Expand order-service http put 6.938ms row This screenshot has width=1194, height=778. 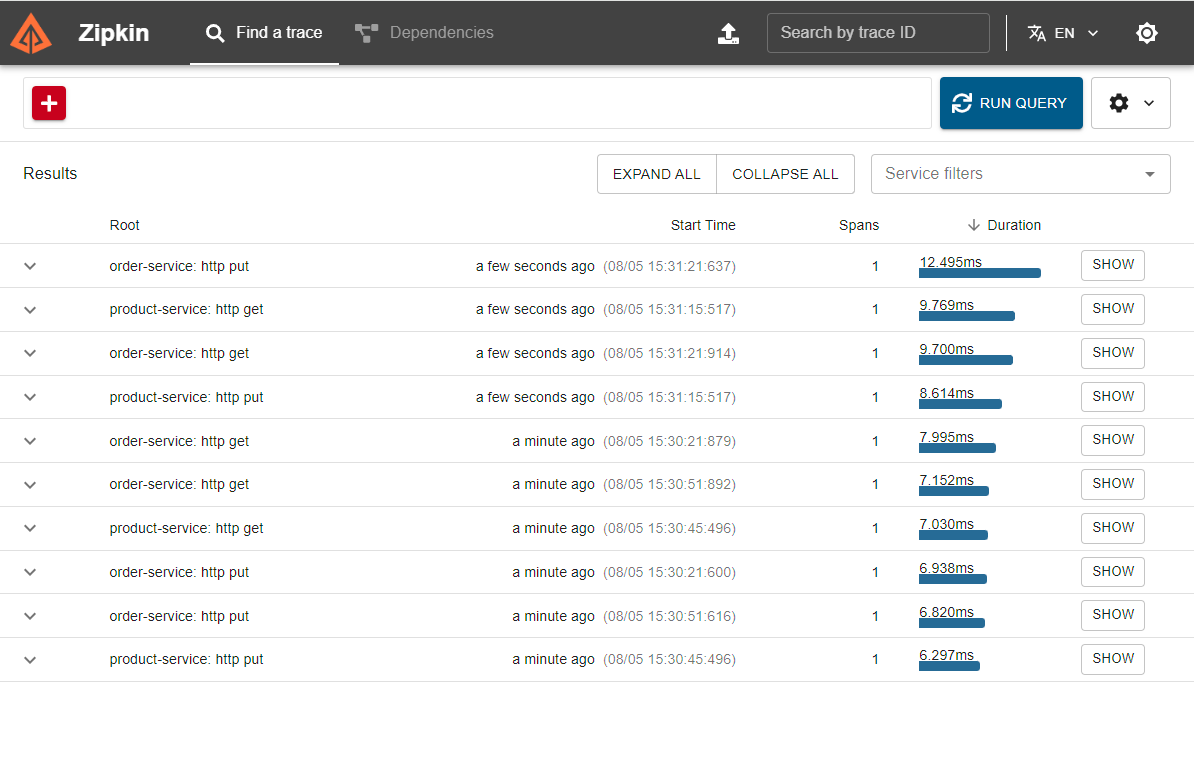click(30, 572)
